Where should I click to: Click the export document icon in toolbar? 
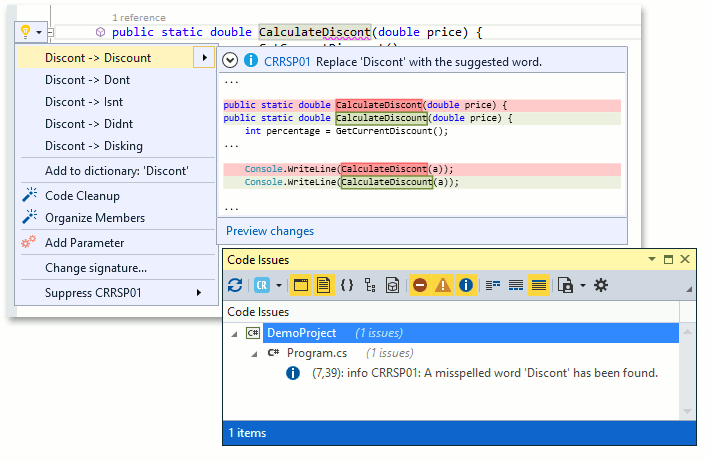coord(565,285)
